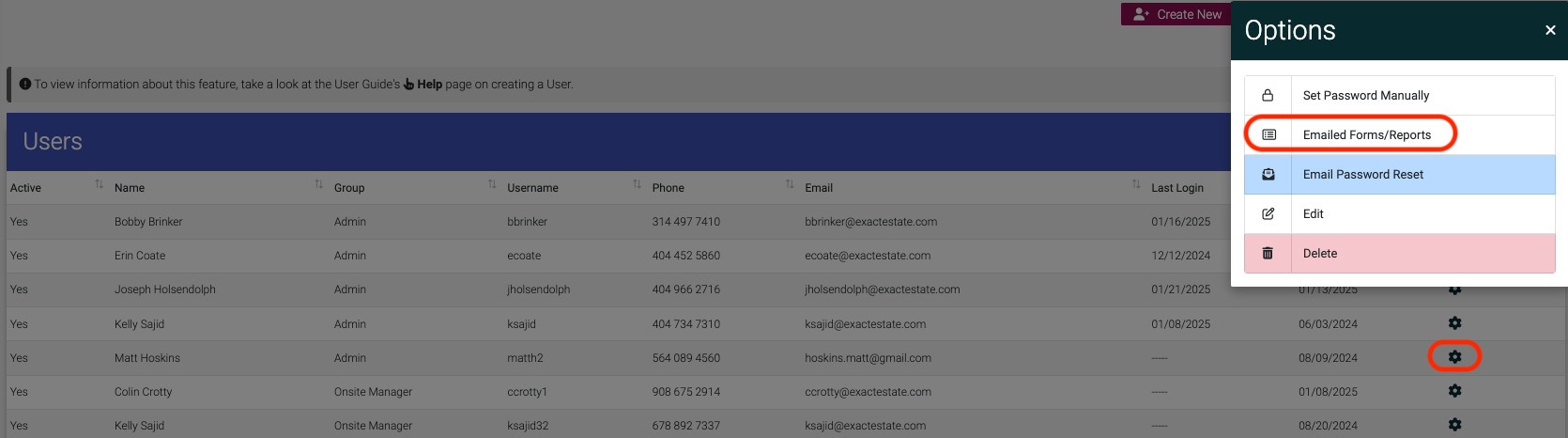
Task: Click gear icon for ksajid32 user row
Action: pos(1454,425)
